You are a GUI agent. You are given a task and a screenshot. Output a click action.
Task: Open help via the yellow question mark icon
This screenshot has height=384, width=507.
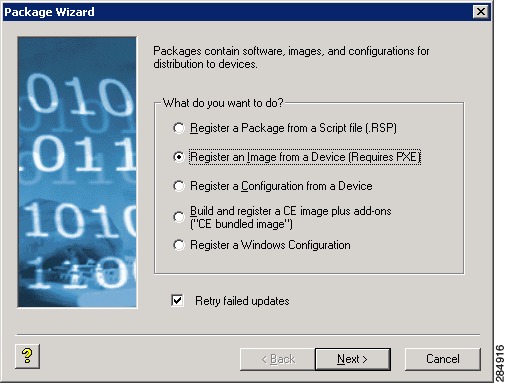(x=27, y=356)
